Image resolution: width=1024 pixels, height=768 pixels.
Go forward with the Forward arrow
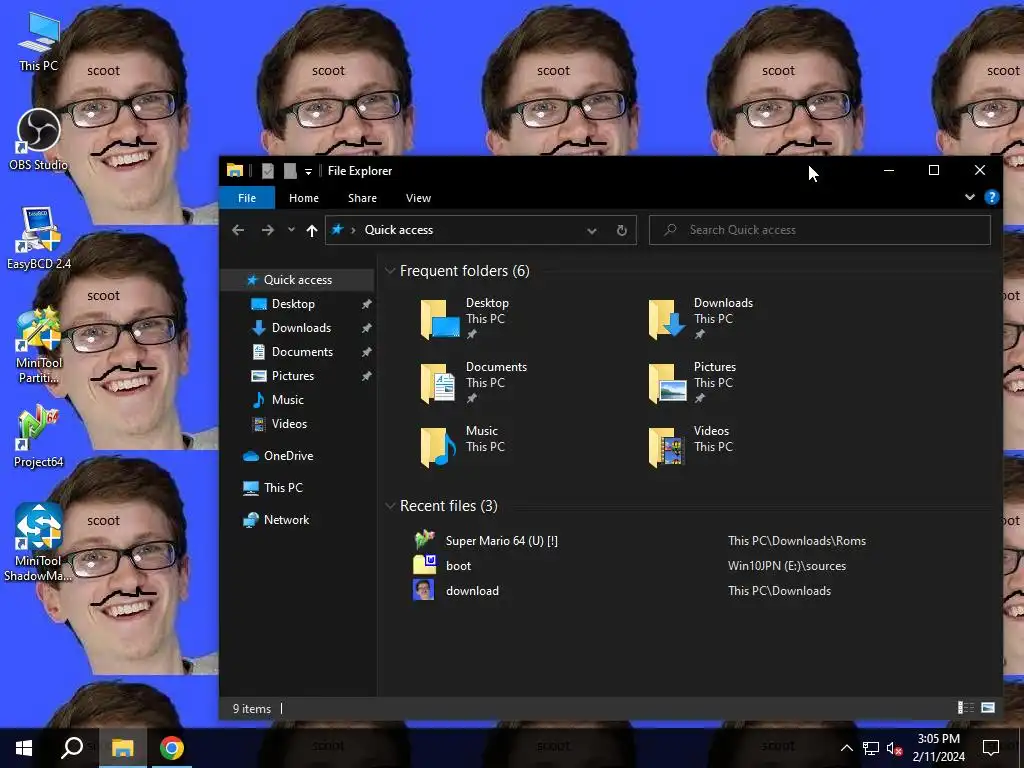(x=268, y=230)
